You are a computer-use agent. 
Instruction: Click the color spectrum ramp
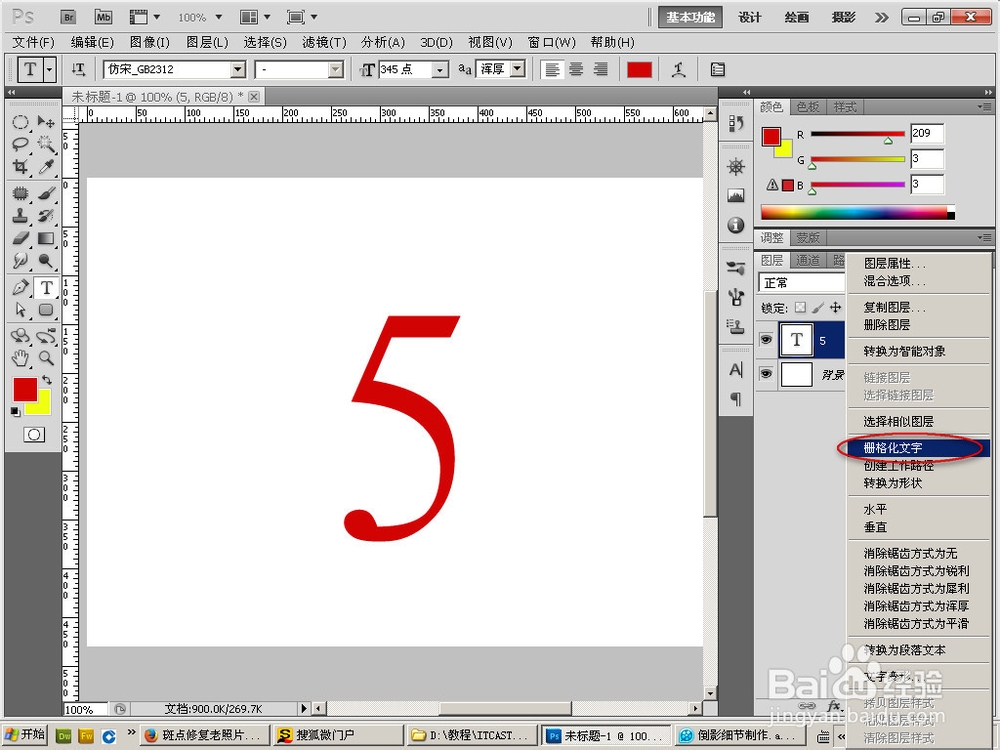coord(857,212)
